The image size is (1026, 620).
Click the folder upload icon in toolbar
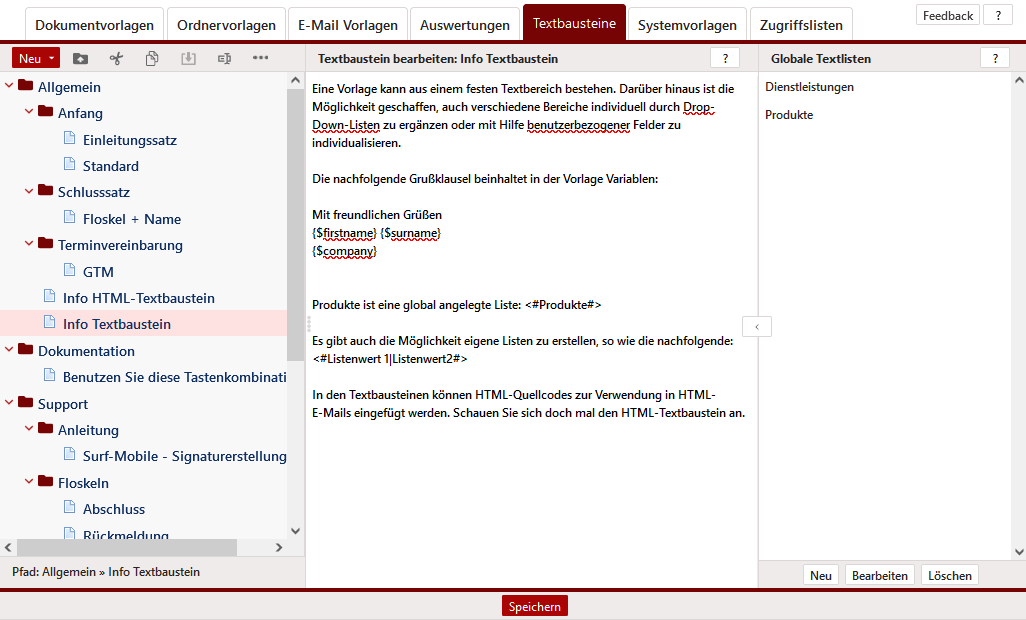click(x=80, y=58)
